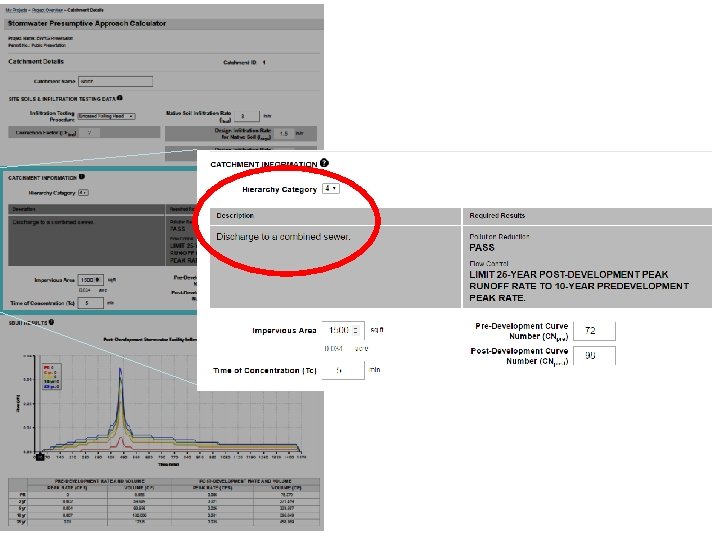Click Time of Concentration field in the enlarged callout
Viewport: 720px width, 540px height.
tap(343, 370)
